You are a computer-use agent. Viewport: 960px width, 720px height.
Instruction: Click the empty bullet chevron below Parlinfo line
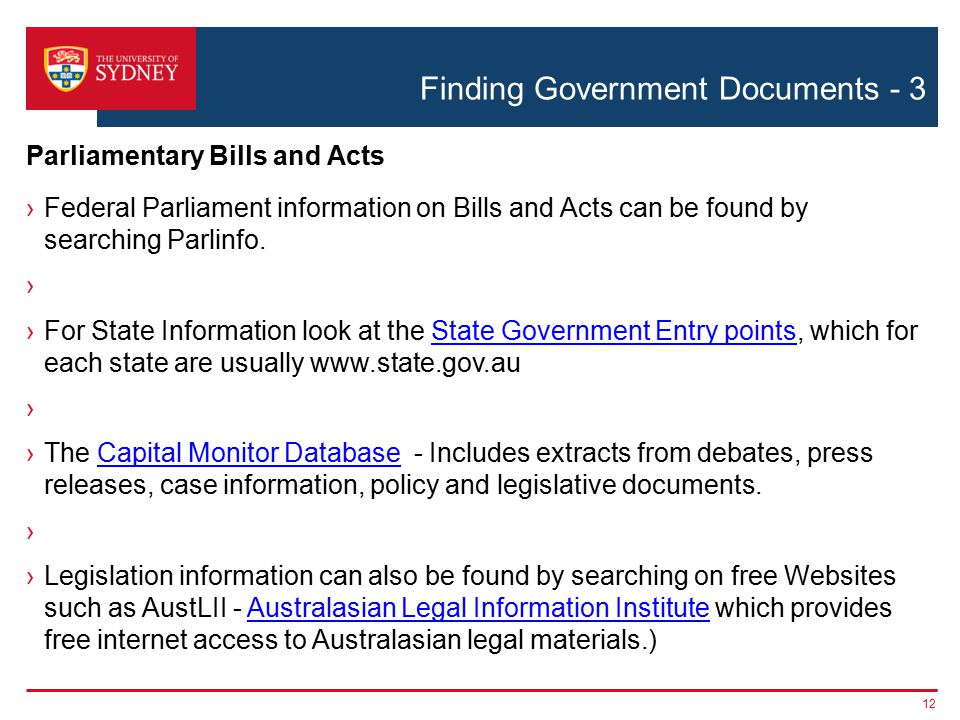click(30, 286)
